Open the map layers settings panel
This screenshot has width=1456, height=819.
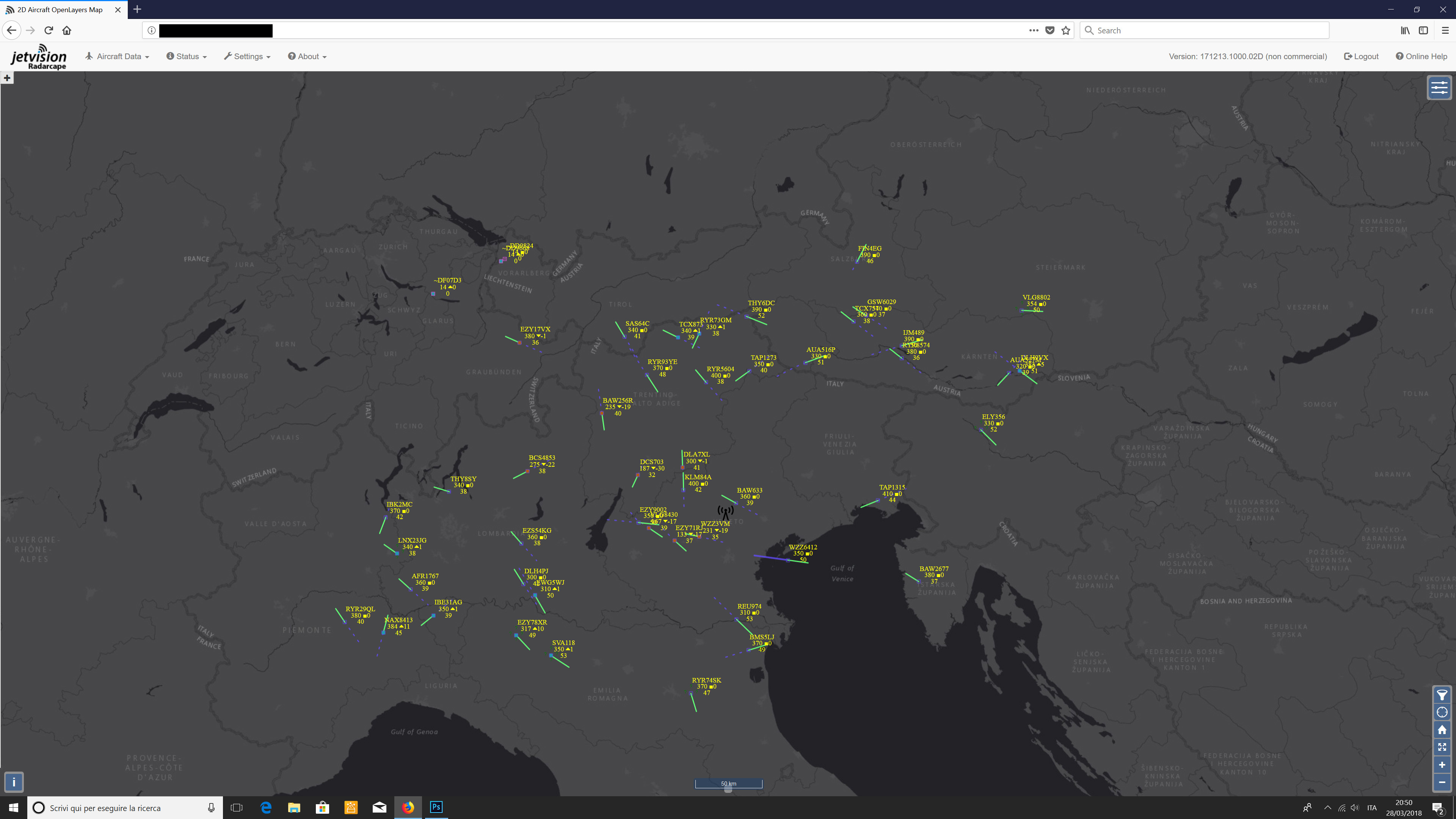[1439, 88]
